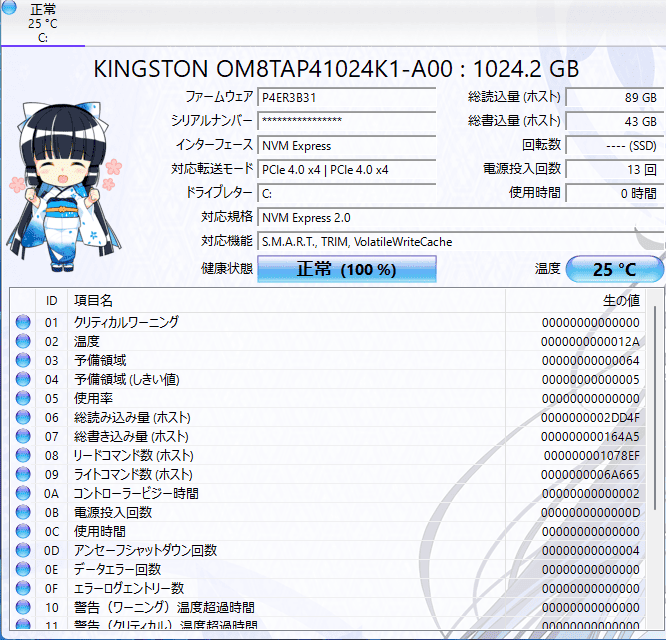Select the C: drive tab
Image resolution: width=666 pixels, height=640 pixels.
pos(42,37)
